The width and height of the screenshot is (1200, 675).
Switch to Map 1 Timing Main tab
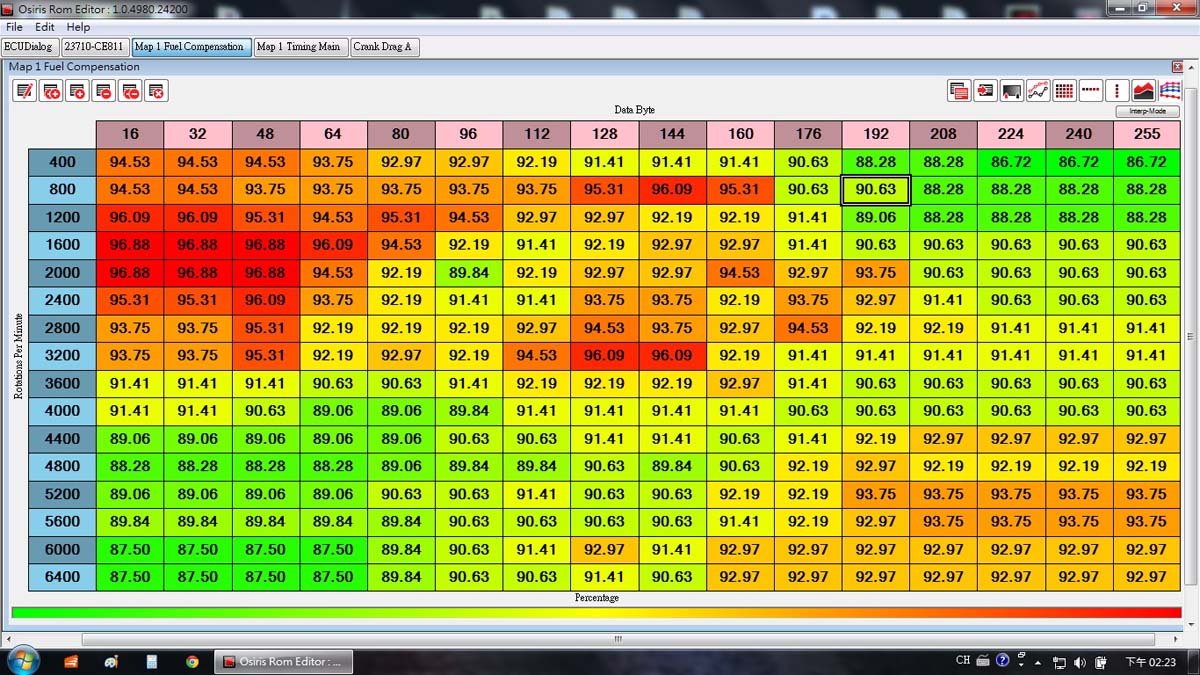click(298, 47)
